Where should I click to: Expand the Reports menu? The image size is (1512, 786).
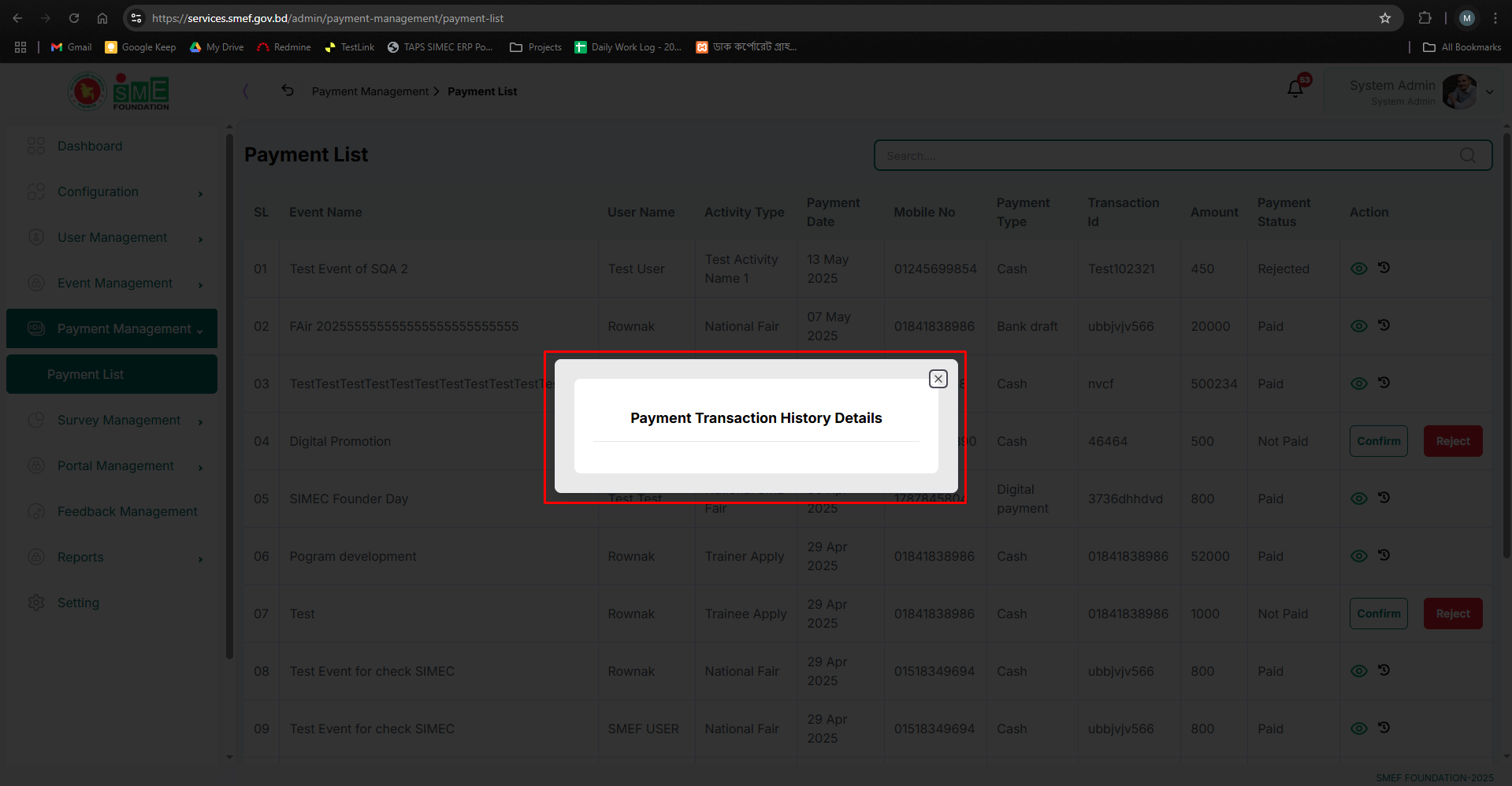coord(112,557)
